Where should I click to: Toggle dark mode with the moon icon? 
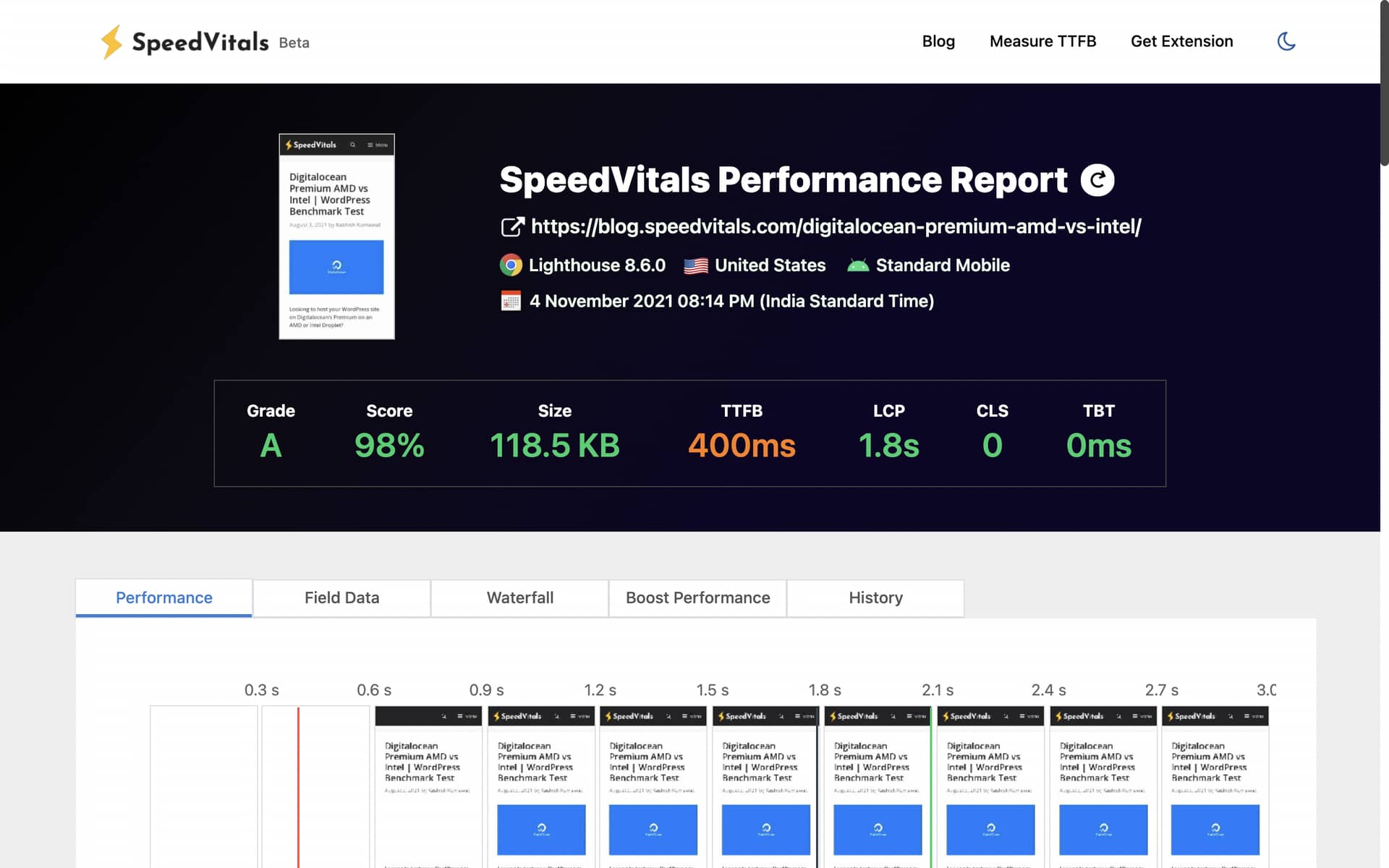(x=1286, y=41)
